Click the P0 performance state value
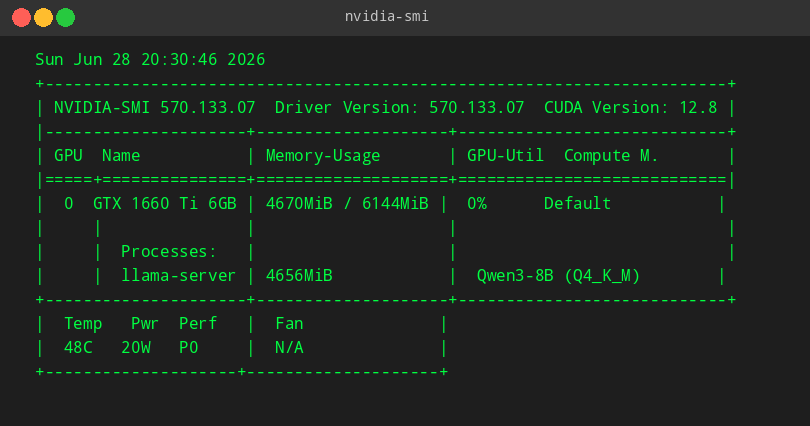810x426 pixels. pos(188,348)
